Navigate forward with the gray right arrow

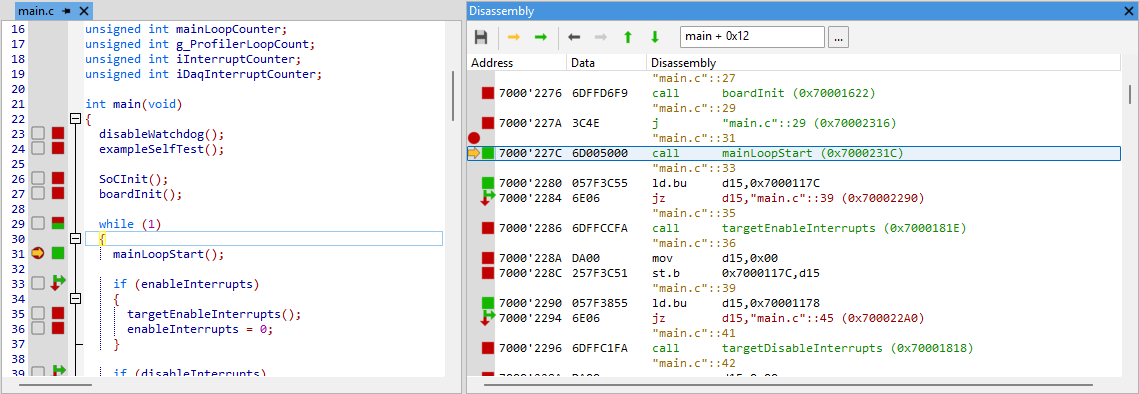[x=601, y=37]
